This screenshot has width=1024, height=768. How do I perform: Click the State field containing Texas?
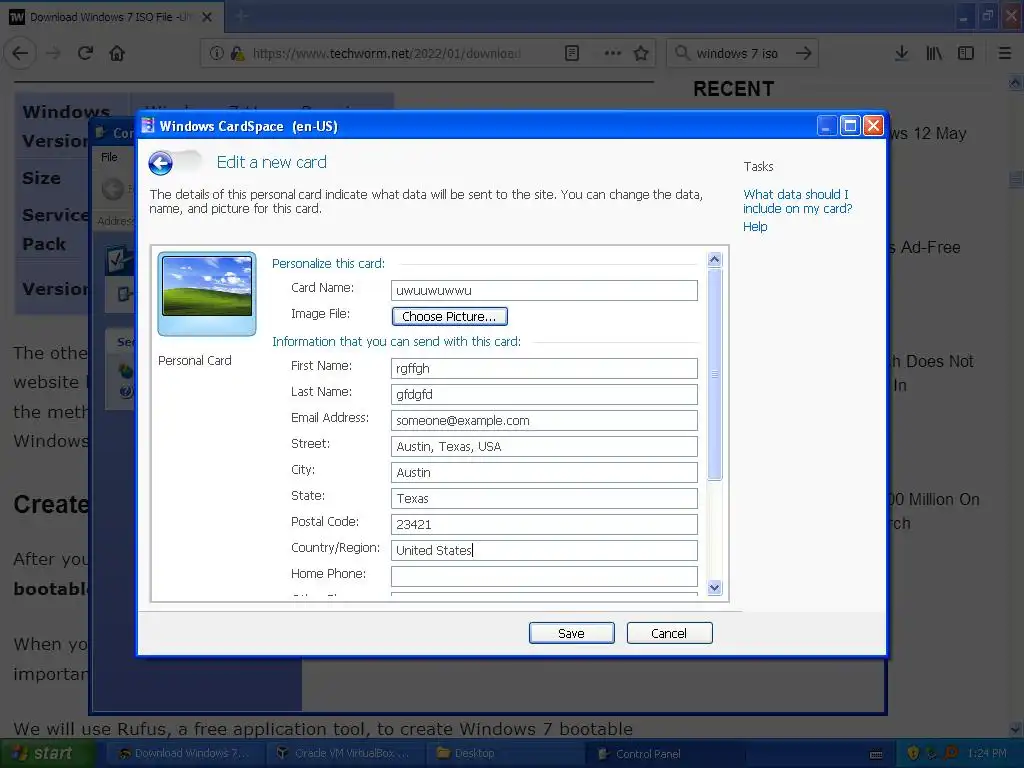544,498
